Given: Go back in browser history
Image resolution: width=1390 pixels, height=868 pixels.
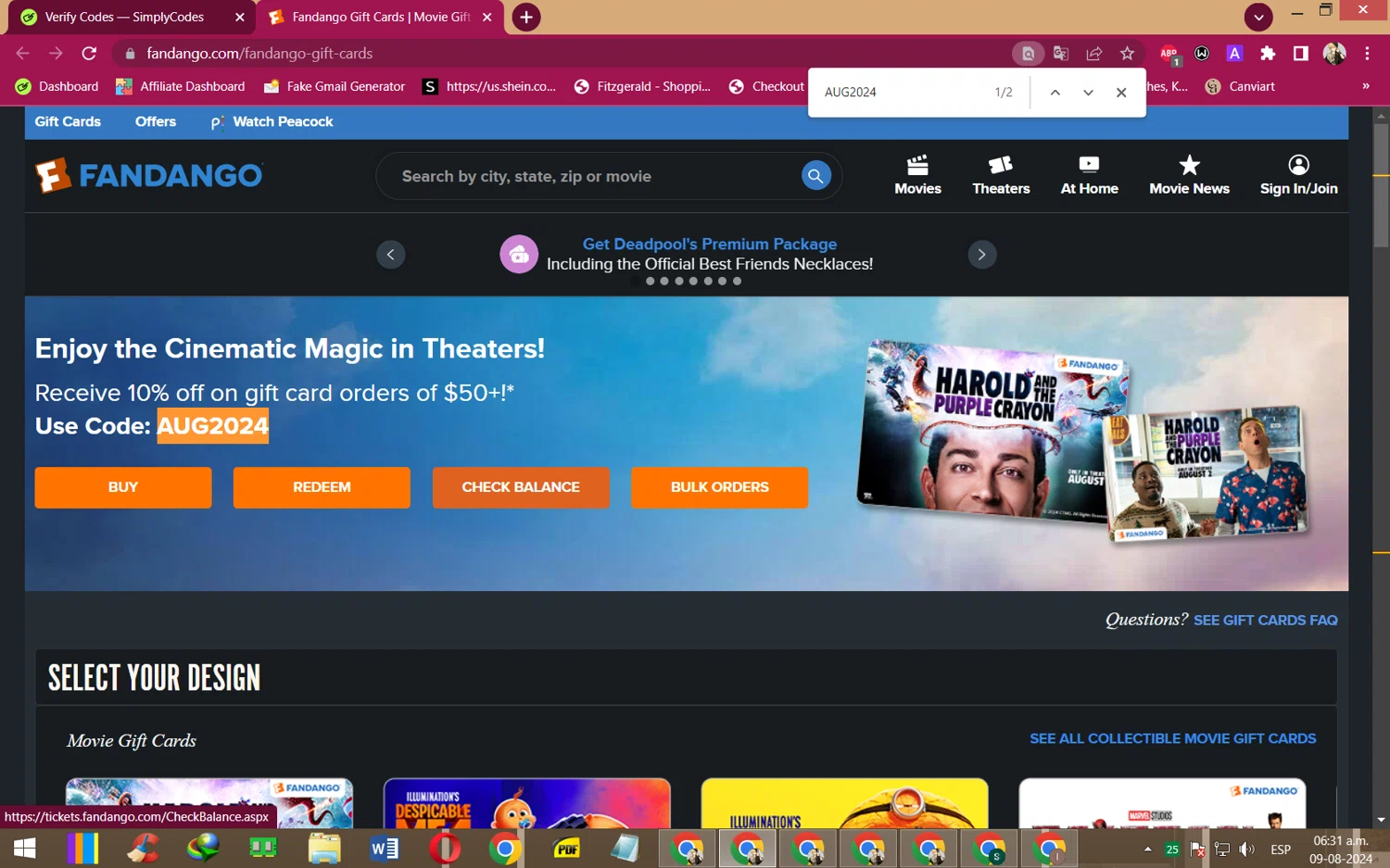Looking at the screenshot, I should [23, 54].
